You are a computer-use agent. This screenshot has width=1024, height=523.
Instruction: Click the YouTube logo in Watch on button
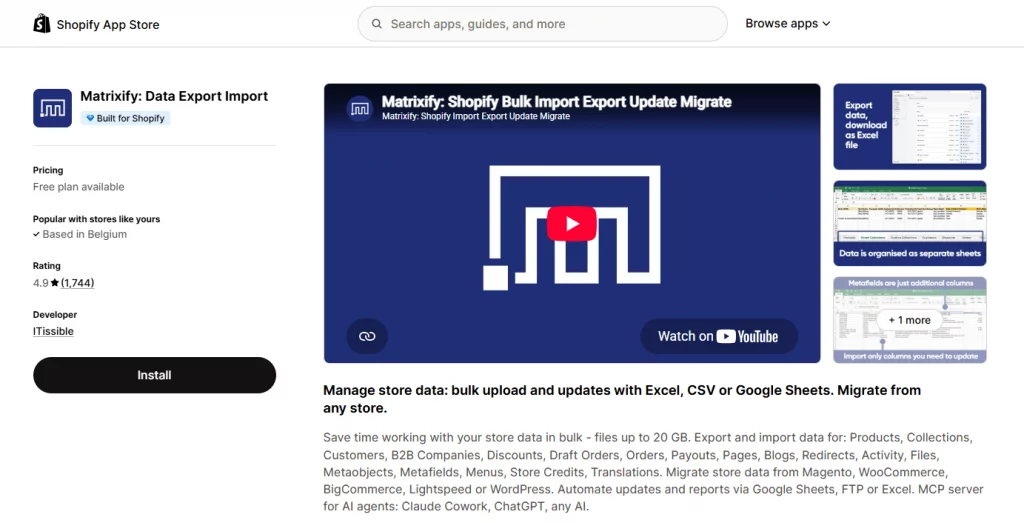(747, 336)
